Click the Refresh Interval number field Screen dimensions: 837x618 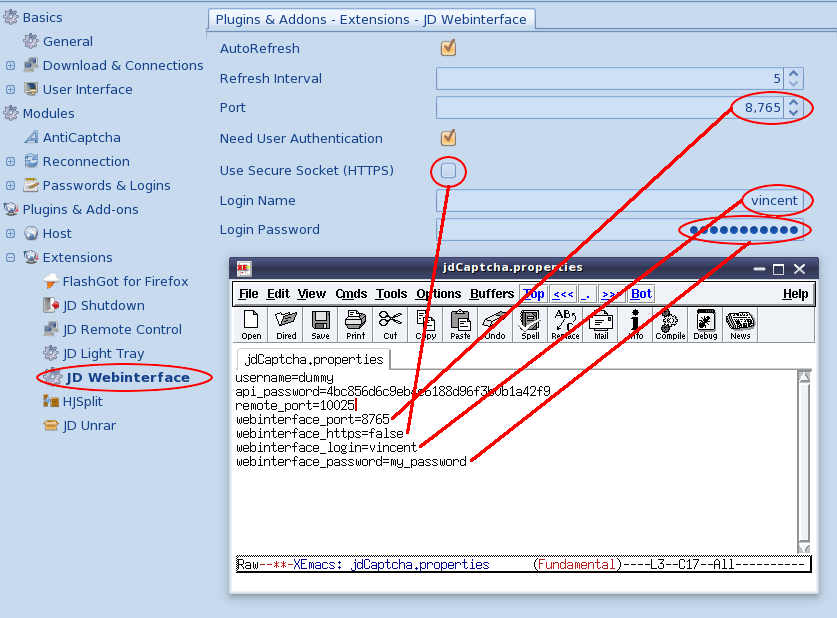point(610,78)
